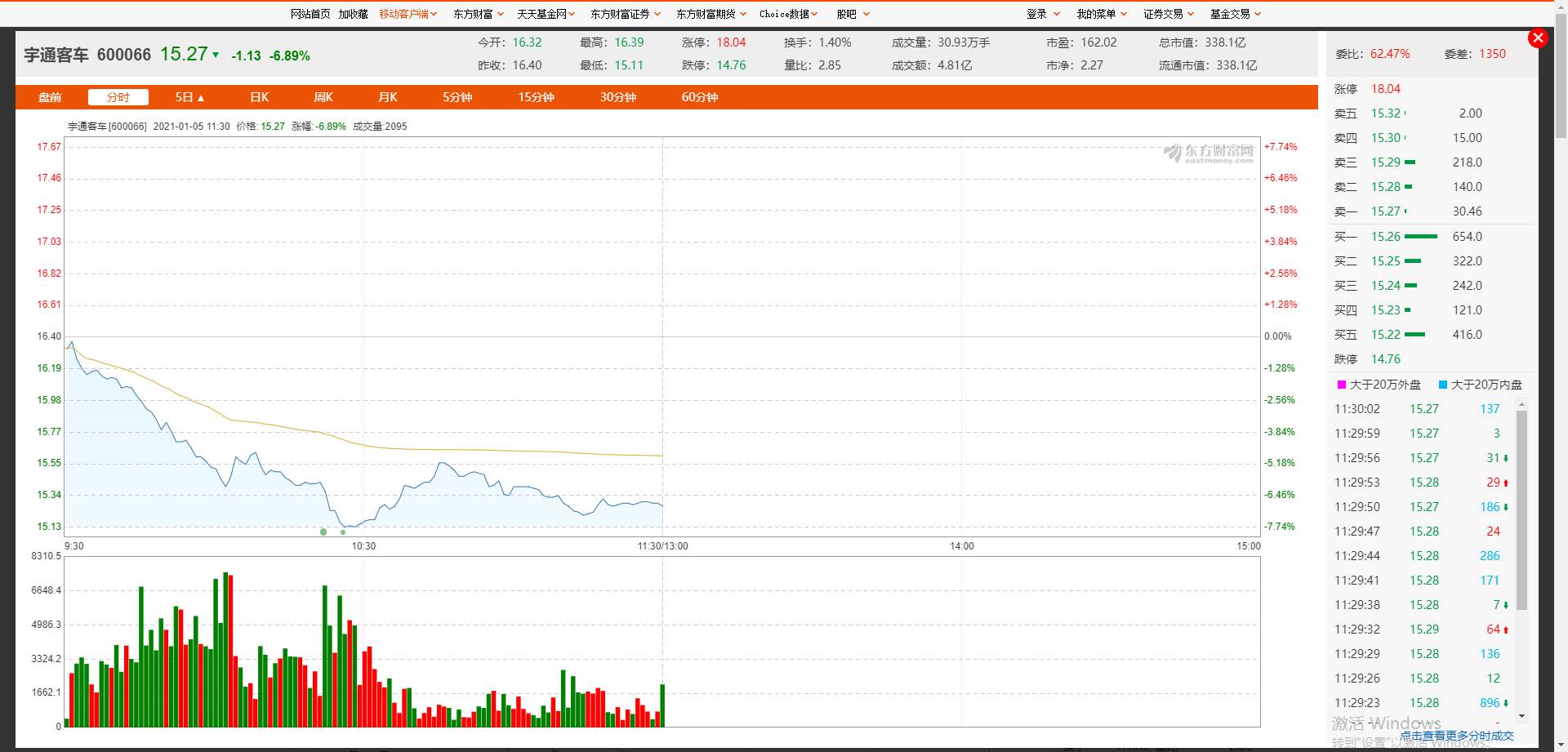Click page vertical scrollbar thumb
The width and height of the screenshot is (1568, 752).
pyautogui.click(x=1561, y=76)
